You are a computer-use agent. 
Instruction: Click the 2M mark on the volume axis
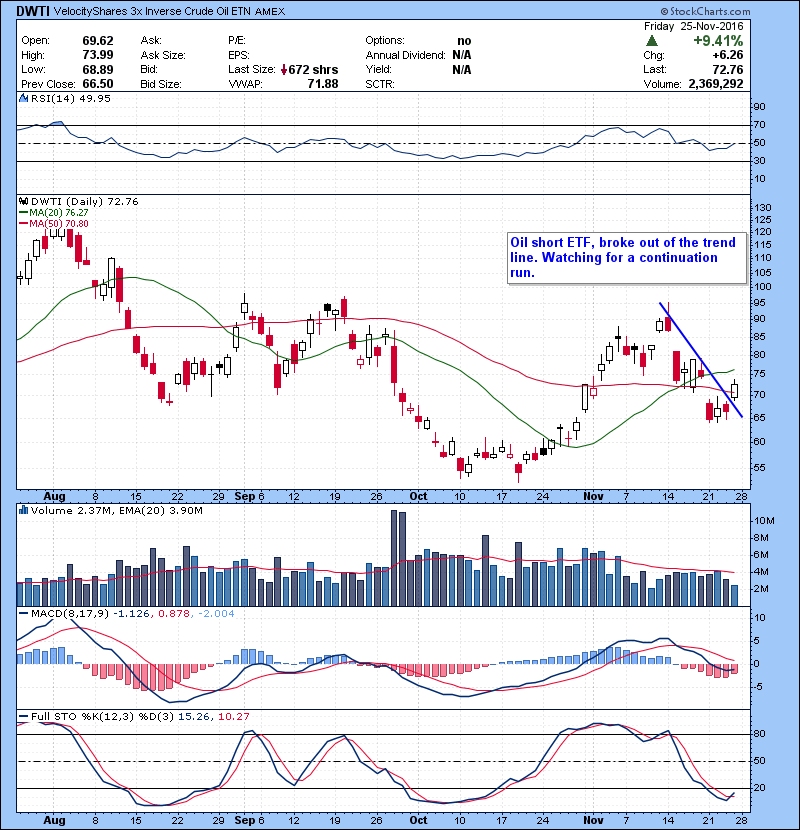(x=761, y=589)
